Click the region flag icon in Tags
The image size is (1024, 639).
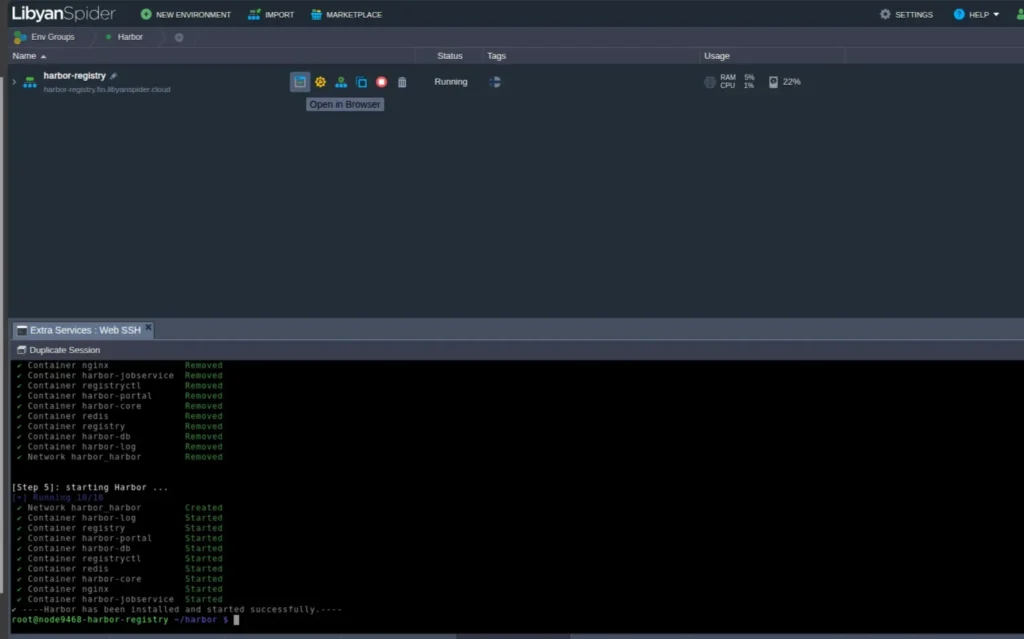pos(494,82)
